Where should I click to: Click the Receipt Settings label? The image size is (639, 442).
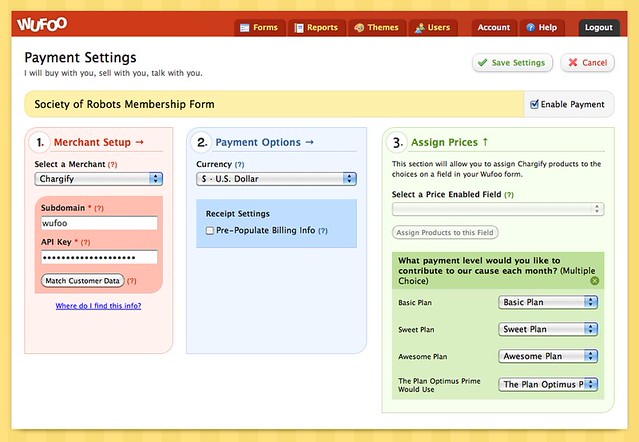[x=238, y=214]
